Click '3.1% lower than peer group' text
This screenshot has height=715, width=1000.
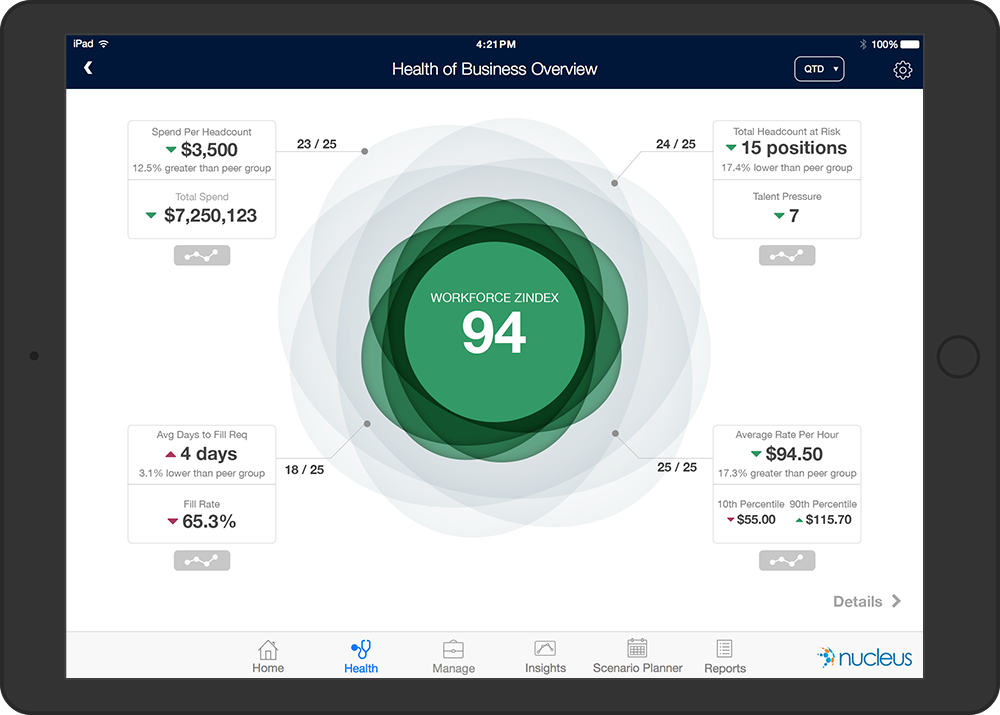[x=202, y=473]
